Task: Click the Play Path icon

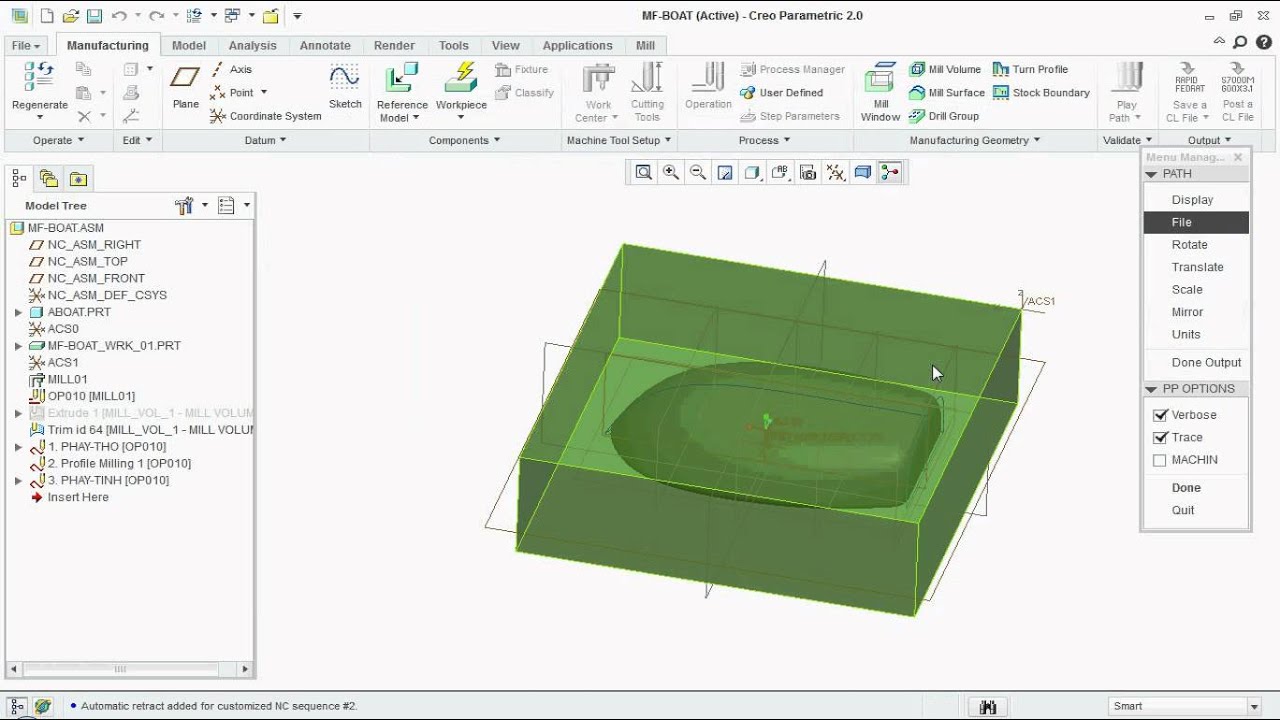Action: pos(1127,77)
